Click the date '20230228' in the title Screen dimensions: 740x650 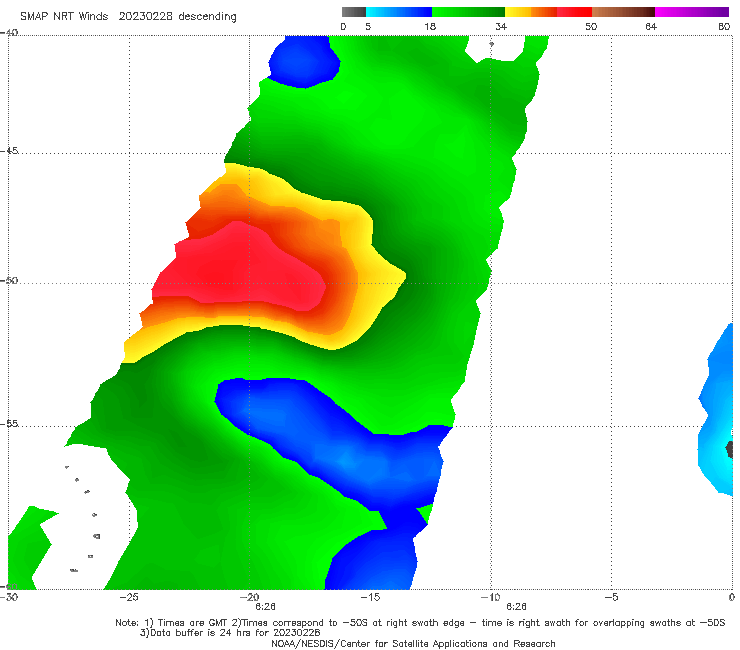click(x=145, y=16)
